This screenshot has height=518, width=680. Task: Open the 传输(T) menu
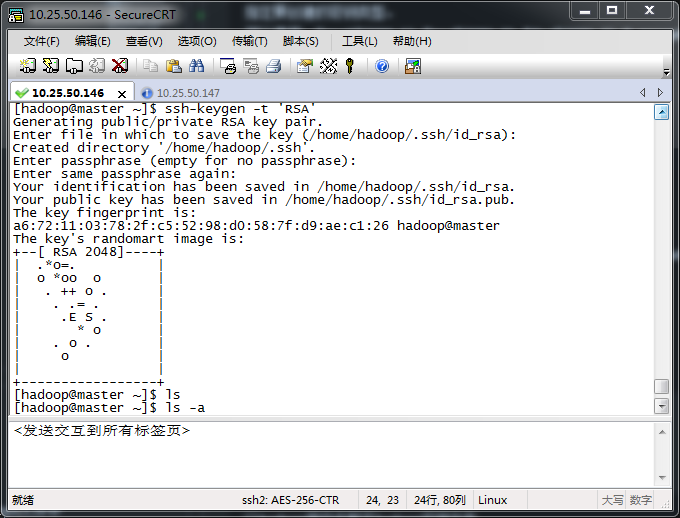[x=249, y=41]
